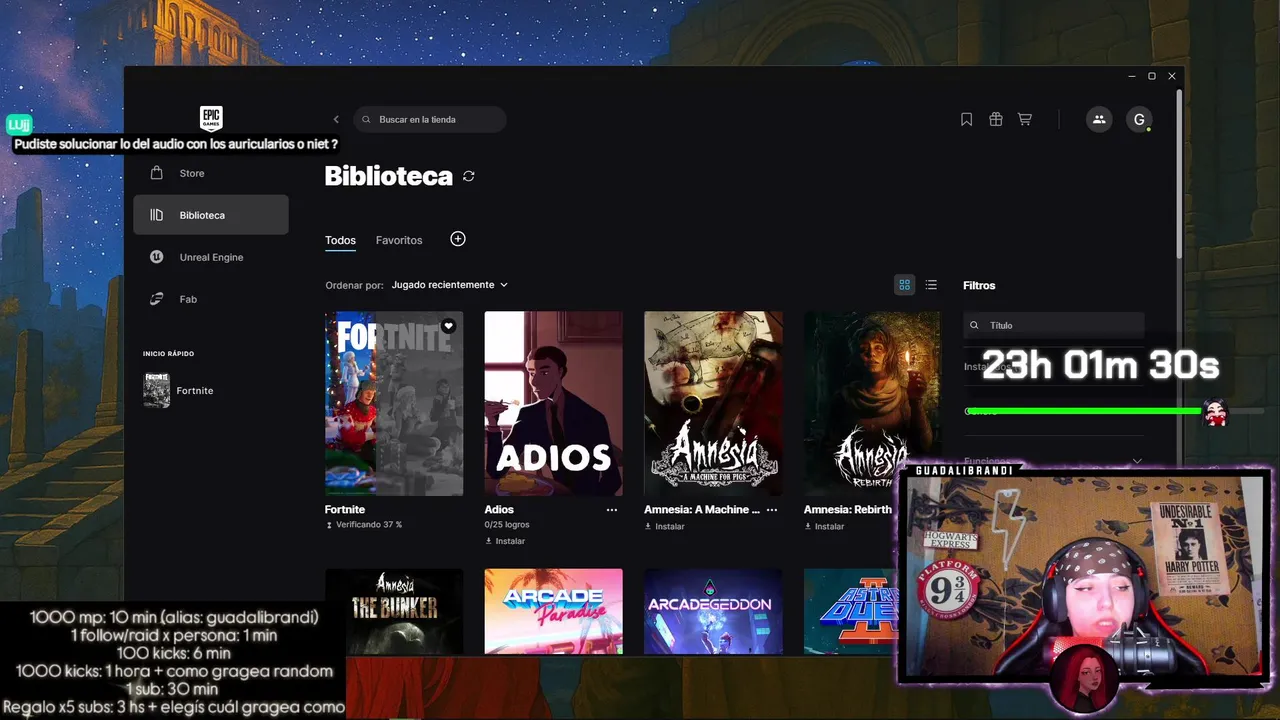
Task: Open the friends icon
Action: pos(1099,119)
